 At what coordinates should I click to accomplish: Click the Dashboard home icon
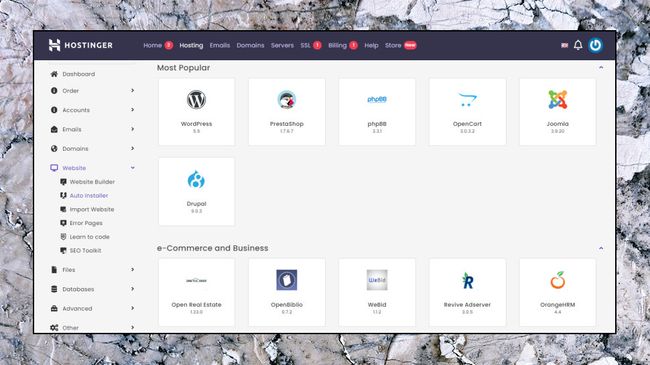(x=54, y=74)
